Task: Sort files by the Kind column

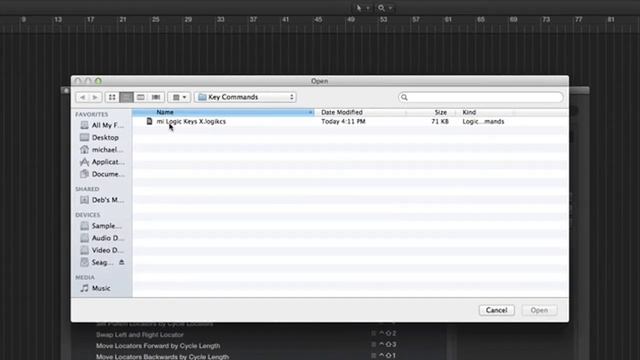Action: pyautogui.click(x=486, y=112)
